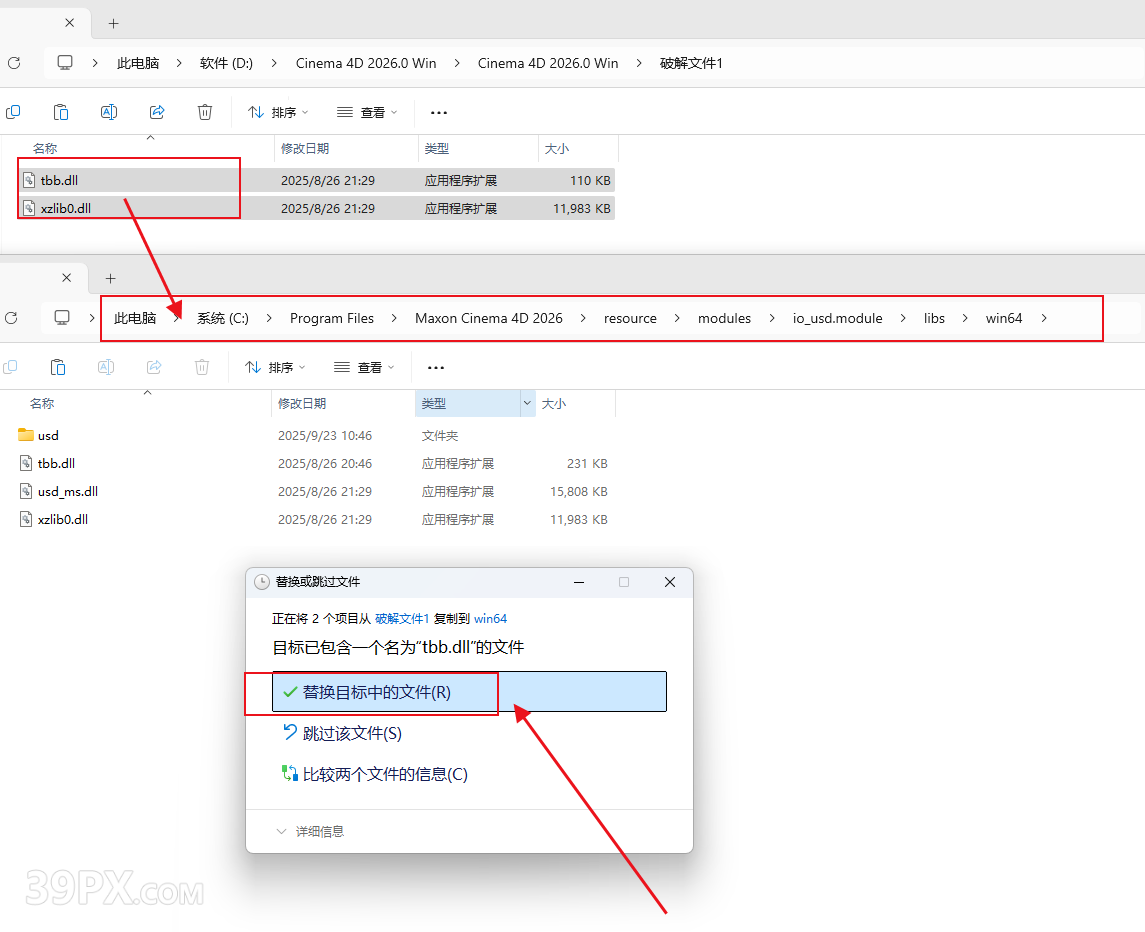Click the refresh icon in the lower window
The height and width of the screenshot is (932, 1145).
click(11, 318)
